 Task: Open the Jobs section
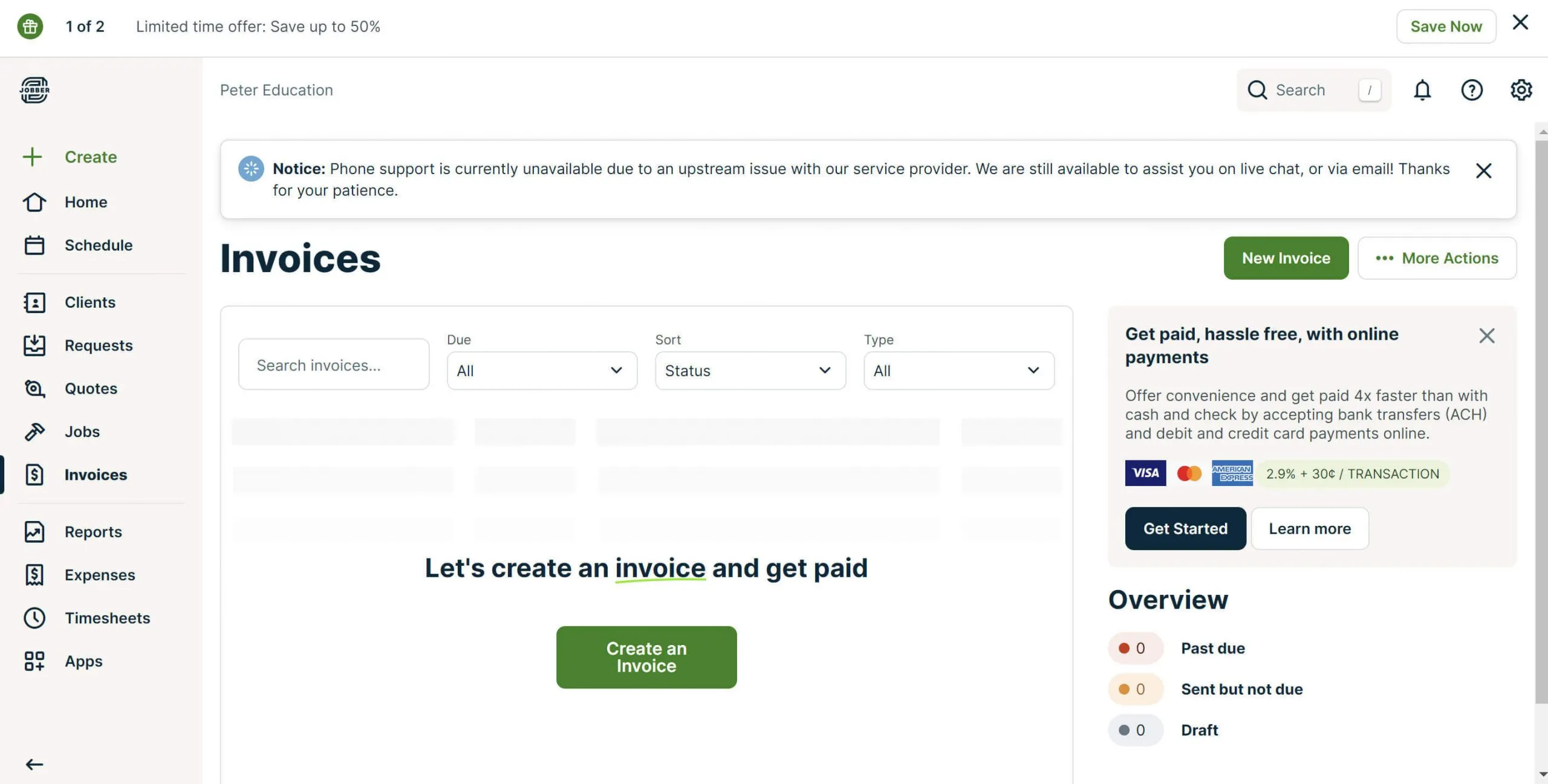pyautogui.click(x=82, y=431)
